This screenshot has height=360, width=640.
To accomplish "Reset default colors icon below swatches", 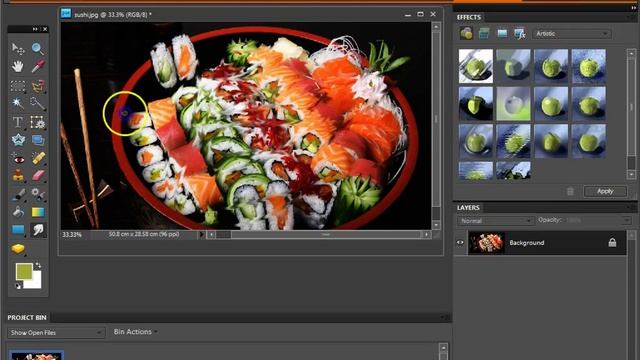I will 18,286.
